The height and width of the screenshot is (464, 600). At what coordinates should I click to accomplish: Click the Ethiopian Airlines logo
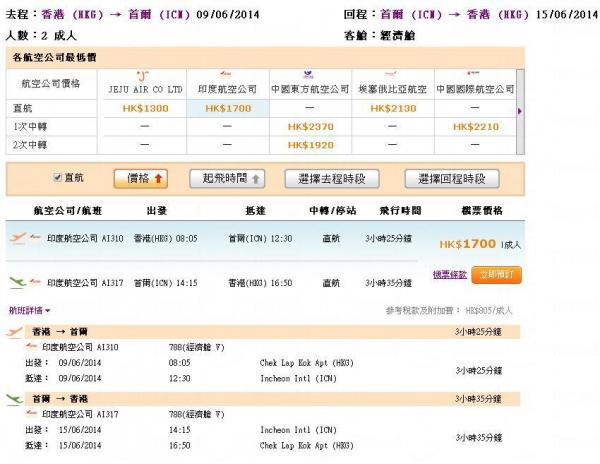point(390,73)
